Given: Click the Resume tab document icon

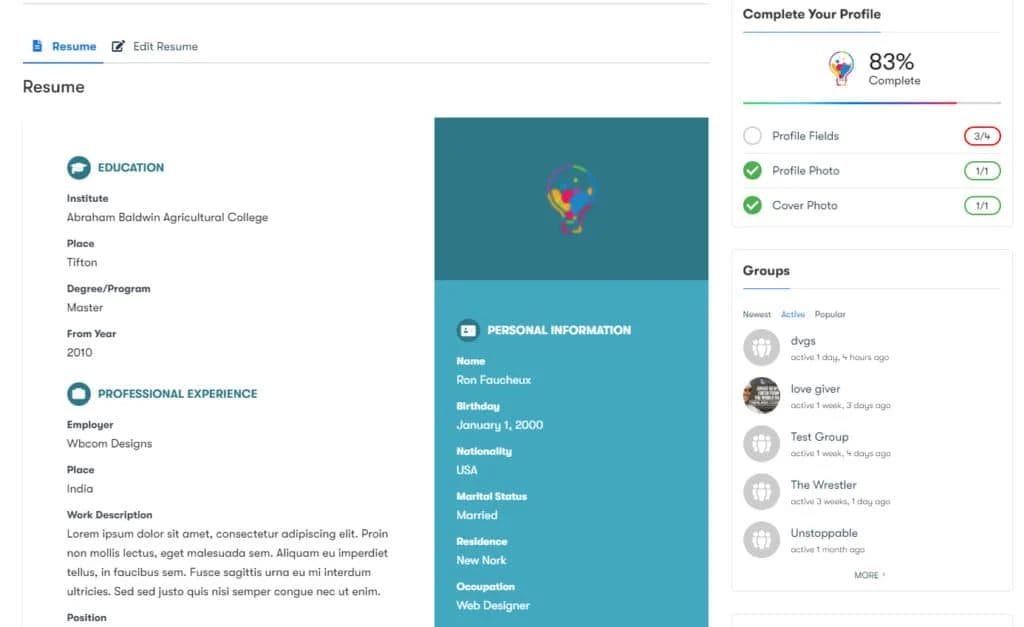Looking at the screenshot, I should (38, 47).
